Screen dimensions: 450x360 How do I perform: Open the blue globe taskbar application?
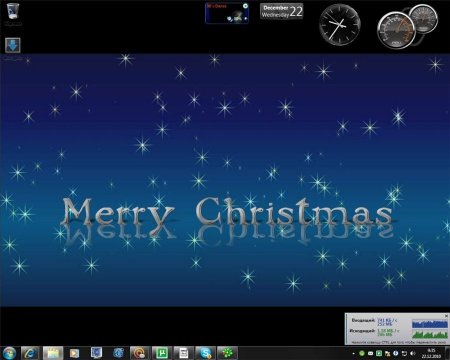pos(118,353)
